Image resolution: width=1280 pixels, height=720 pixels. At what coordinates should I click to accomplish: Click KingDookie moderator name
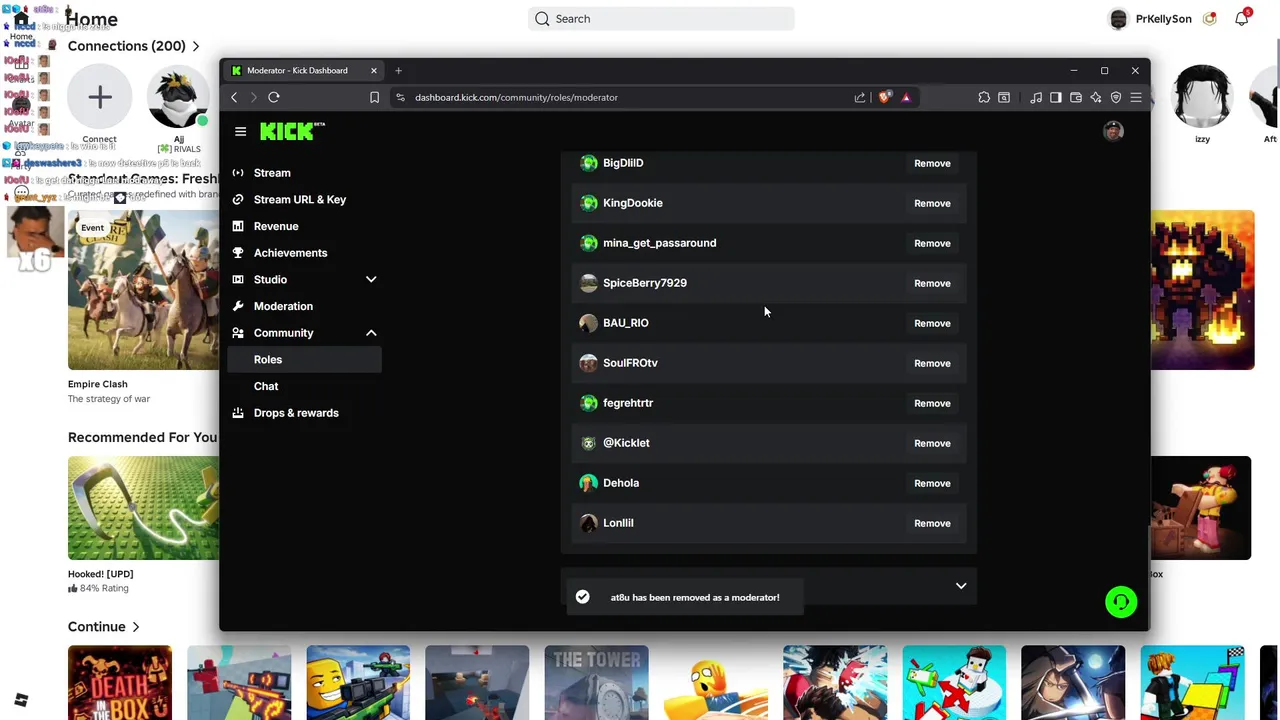click(x=633, y=203)
